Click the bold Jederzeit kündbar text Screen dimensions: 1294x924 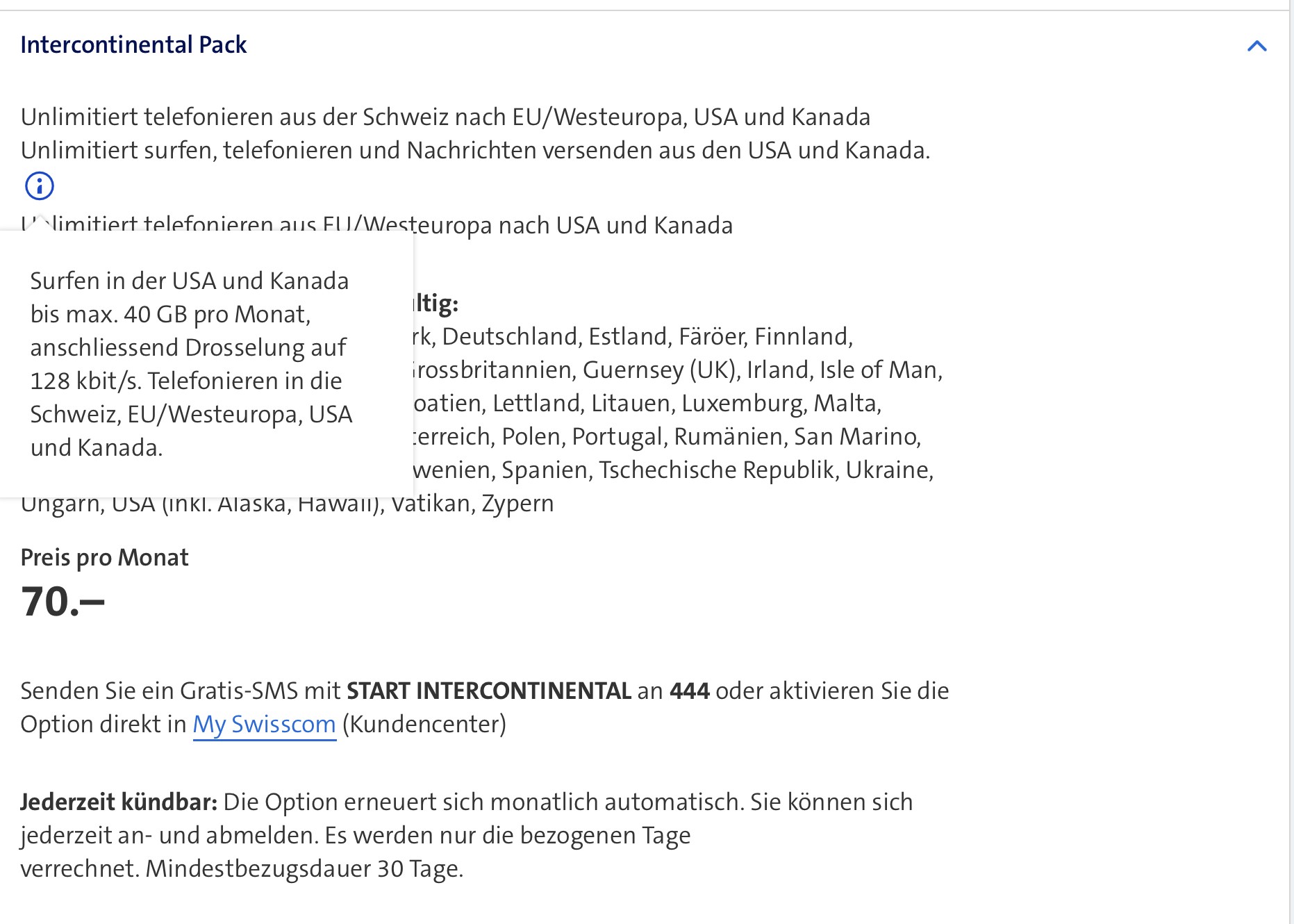119,802
